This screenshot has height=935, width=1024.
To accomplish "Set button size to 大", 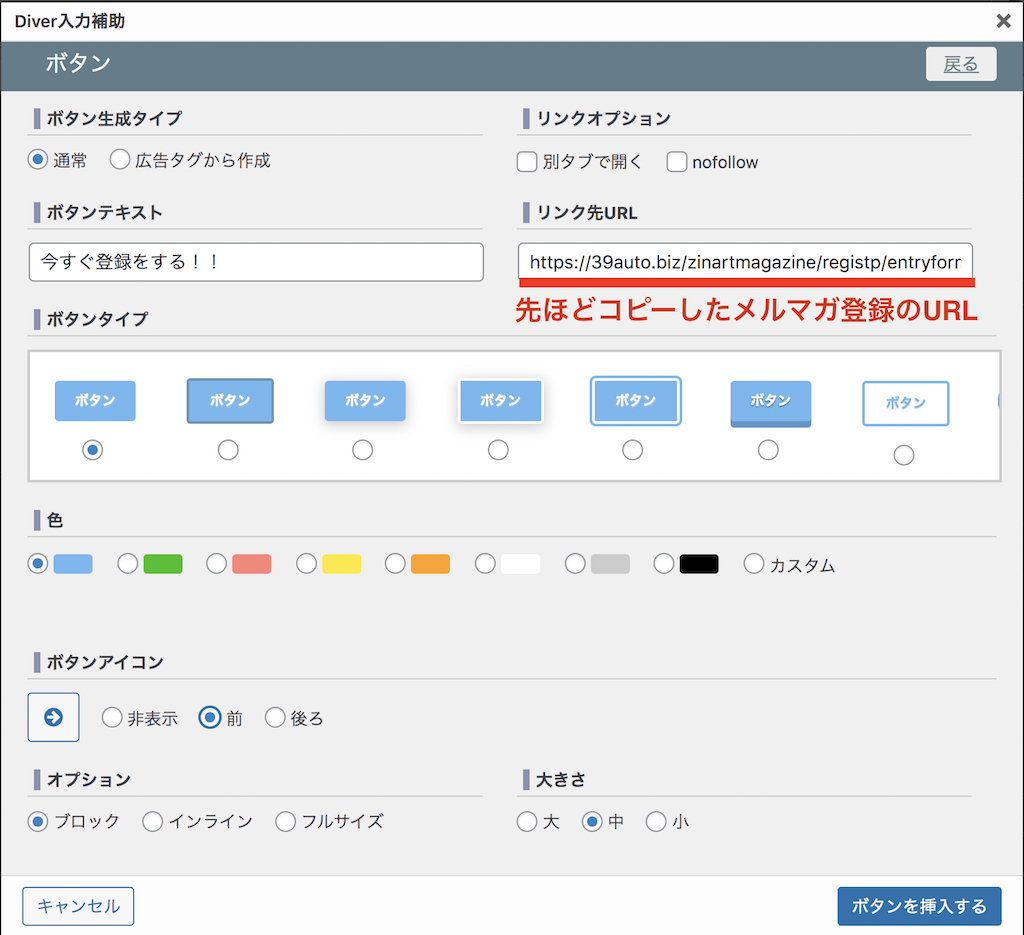I will pos(527,822).
